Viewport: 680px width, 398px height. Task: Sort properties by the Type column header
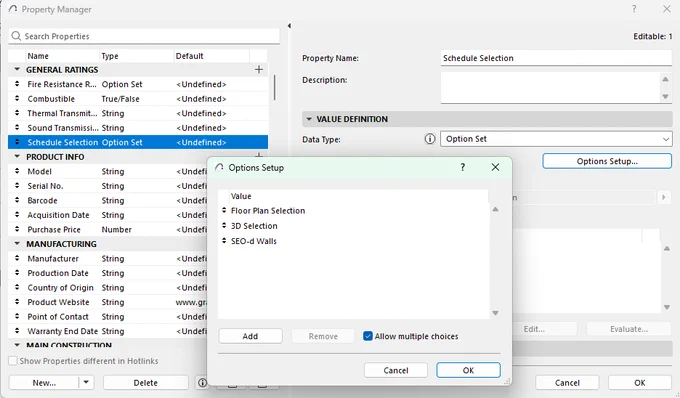136,56
